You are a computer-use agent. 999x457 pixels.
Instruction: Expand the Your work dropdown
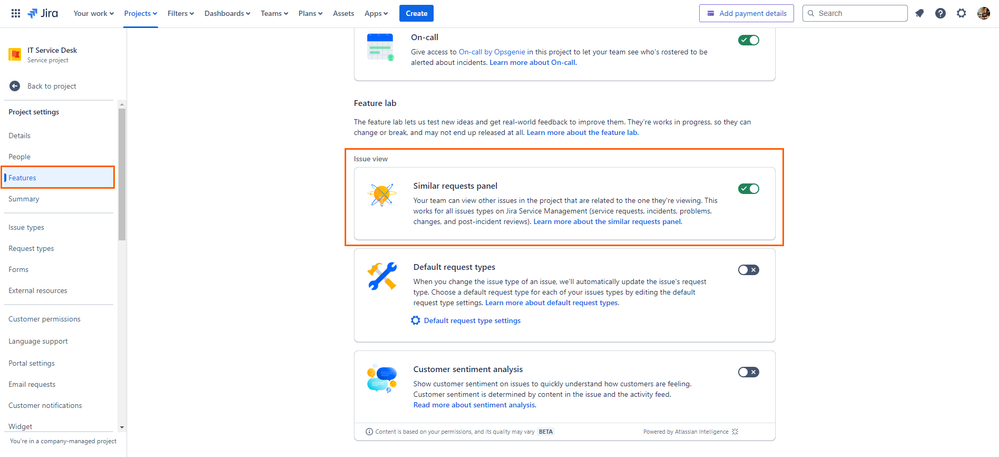pos(94,13)
